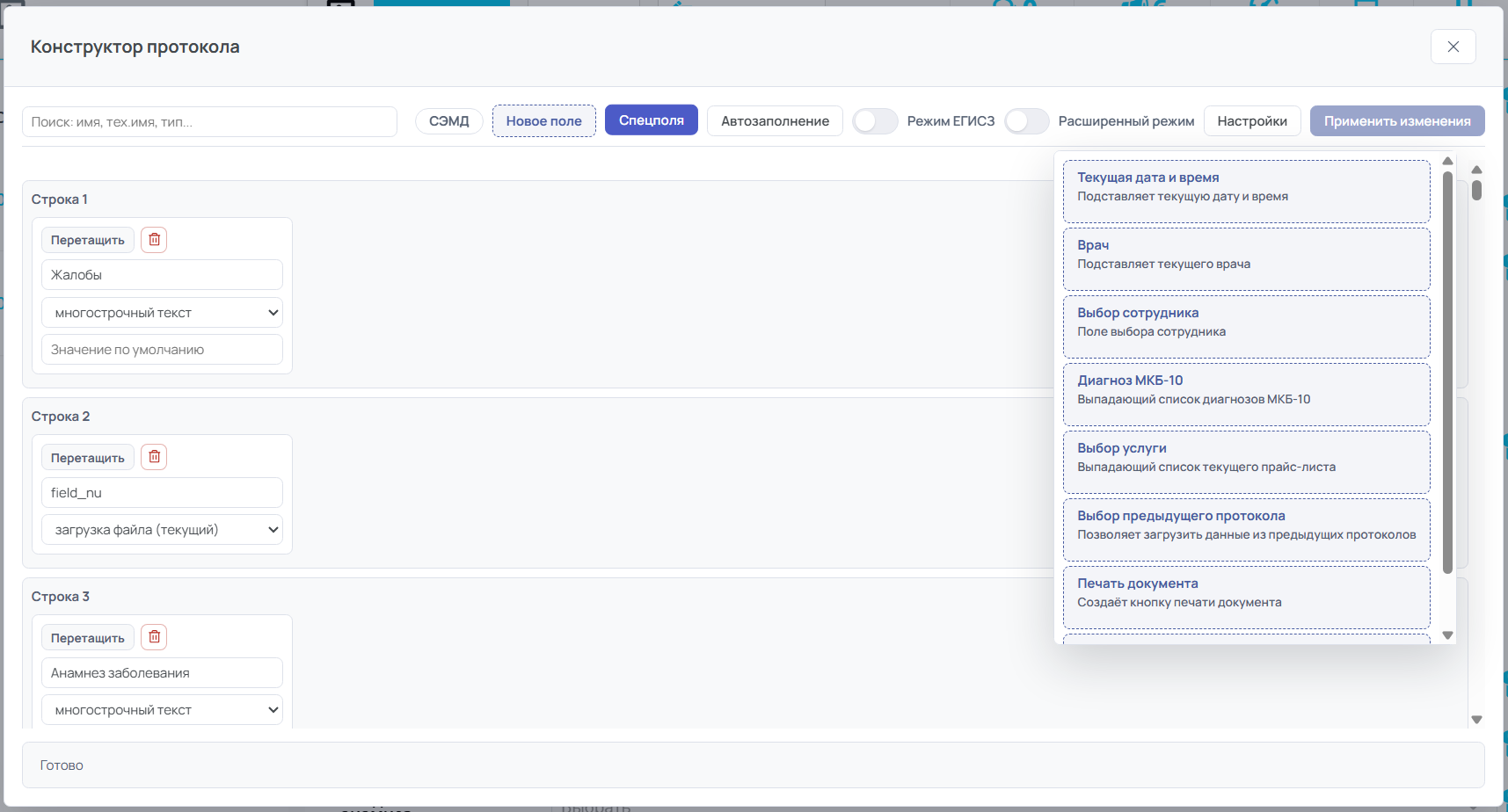Screen dimensions: 1508x812
Task: Remove the Анамнез заболевания field via trash icon
Action: 154,637
